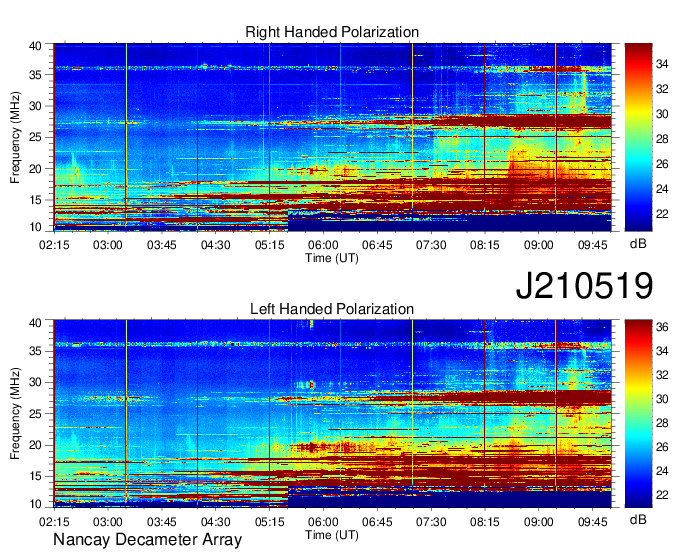
Task: Click the 28 dB label of the bottom colorbar
Action: coord(662,423)
